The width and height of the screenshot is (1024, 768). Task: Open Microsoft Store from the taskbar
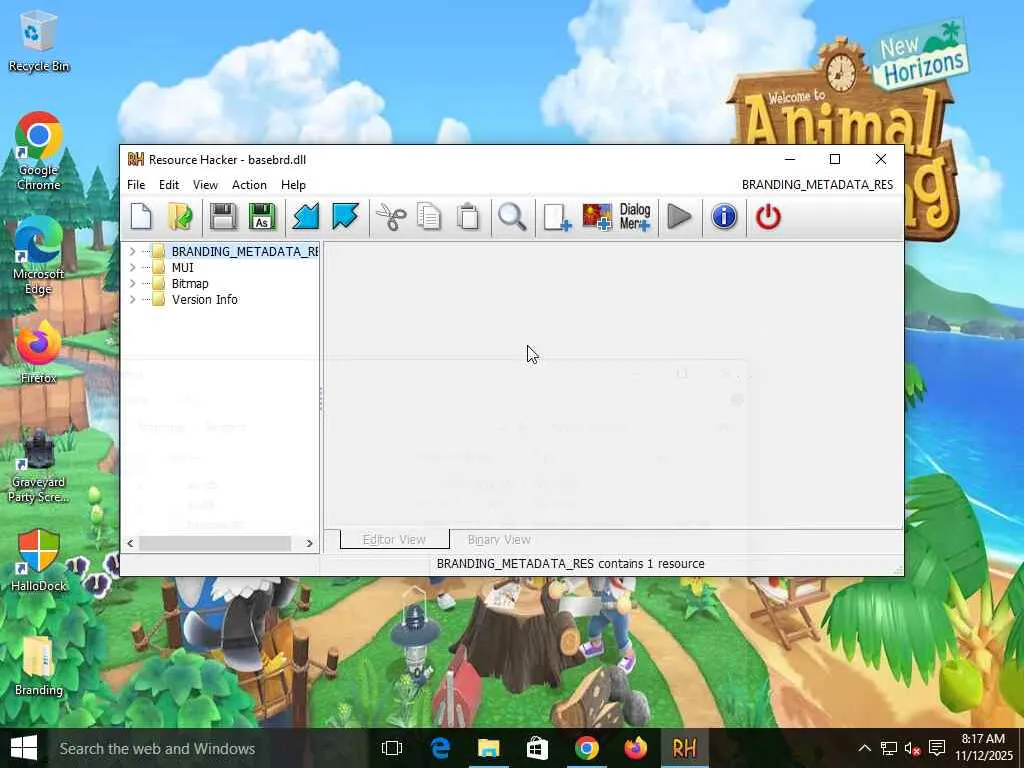[x=537, y=748]
